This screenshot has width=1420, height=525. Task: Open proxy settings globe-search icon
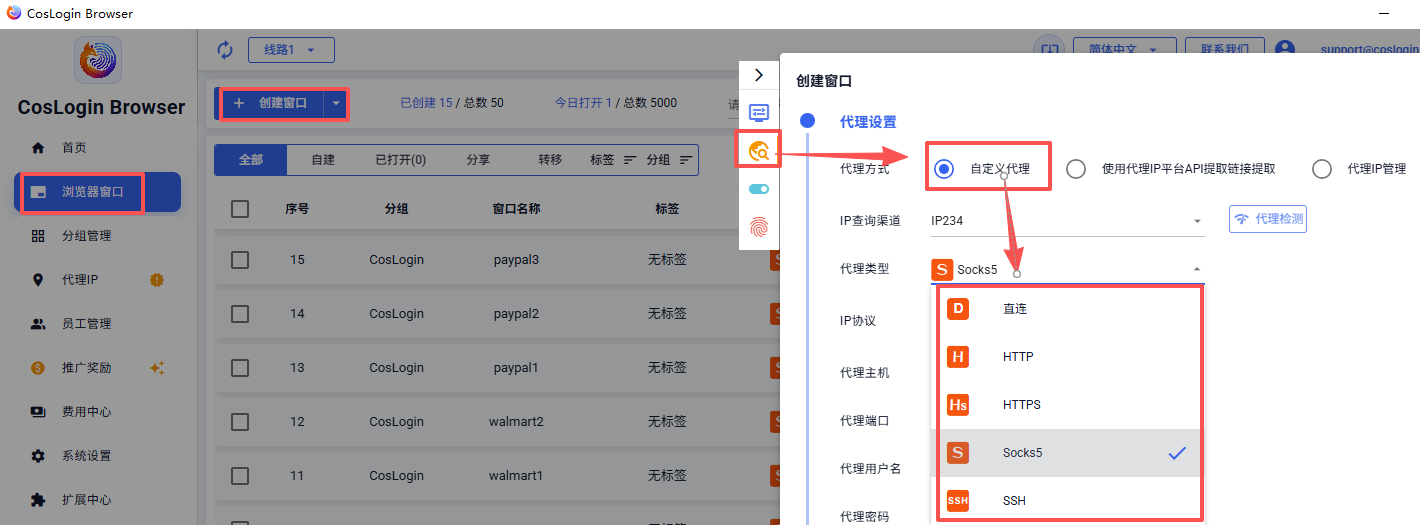click(759, 150)
